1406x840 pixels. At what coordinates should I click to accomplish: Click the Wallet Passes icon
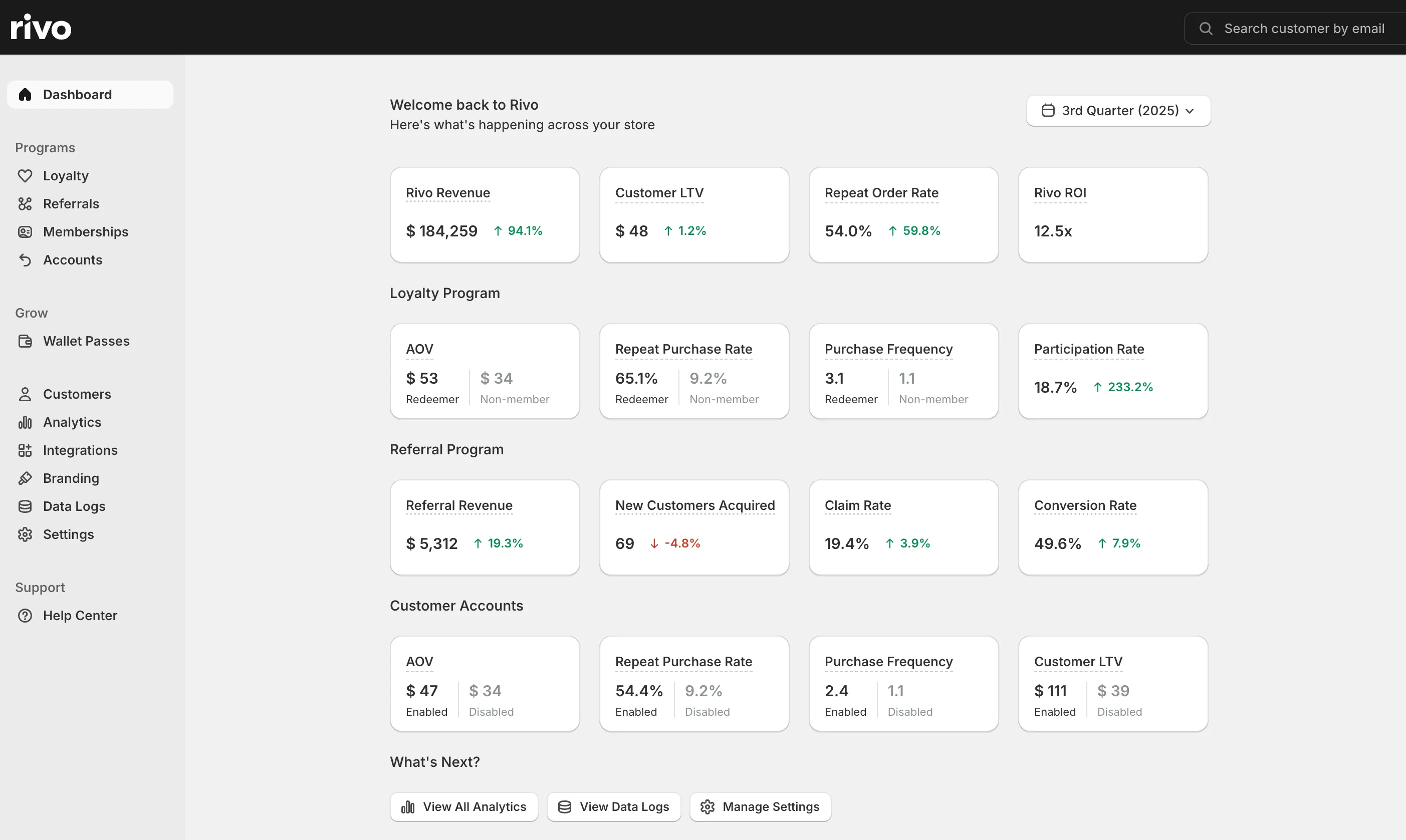(x=25, y=341)
